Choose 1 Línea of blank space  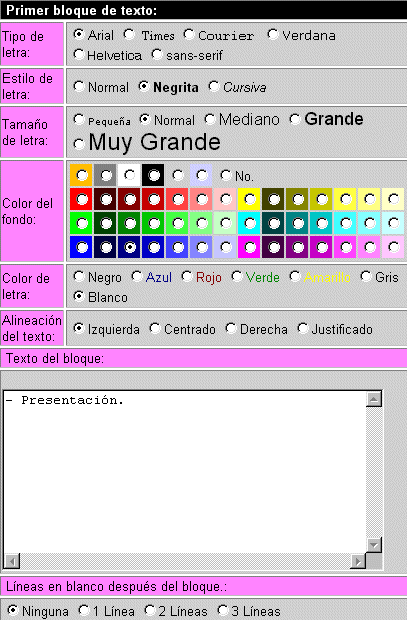(x=84, y=610)
